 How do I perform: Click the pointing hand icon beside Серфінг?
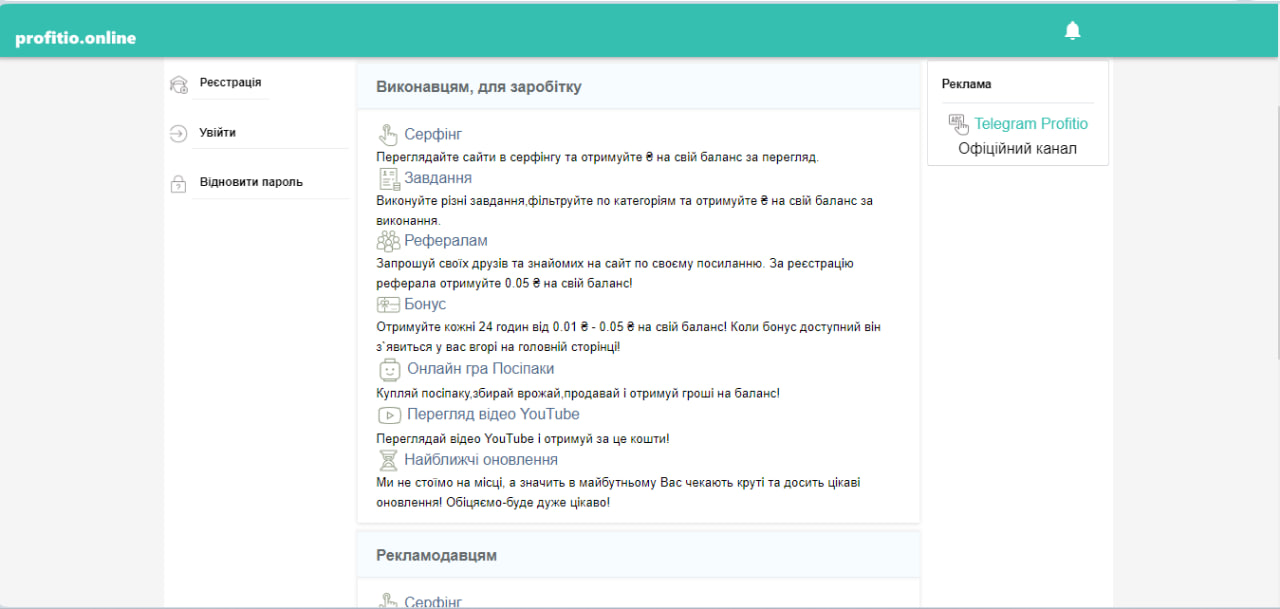coord(388,135)
